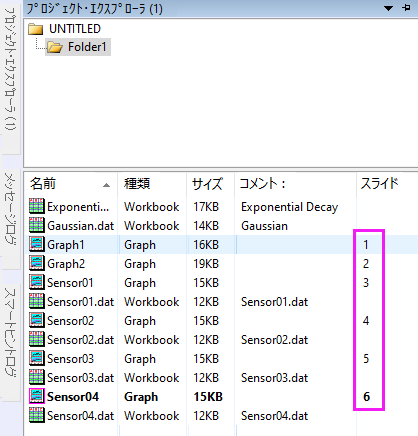The image size is (418, 436).
Task: Click the Sensor01 graph icon
Action: [x=36, y=282]
